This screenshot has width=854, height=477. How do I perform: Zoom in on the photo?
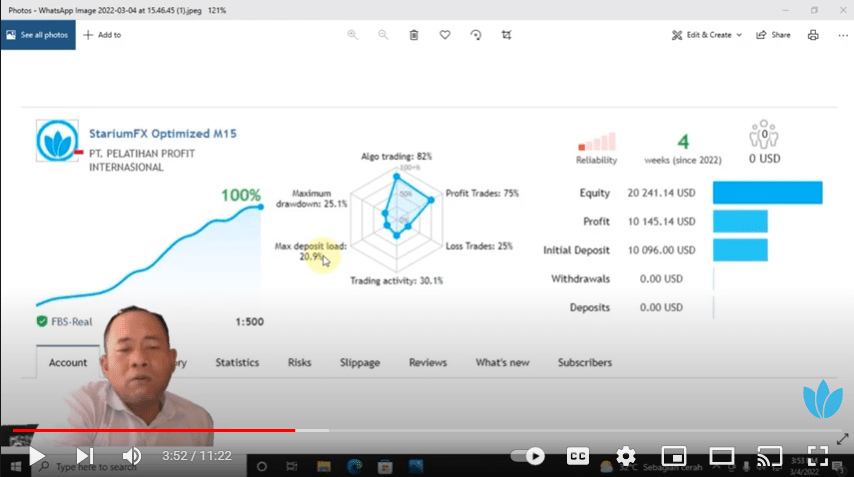click(x=352, y=35)
